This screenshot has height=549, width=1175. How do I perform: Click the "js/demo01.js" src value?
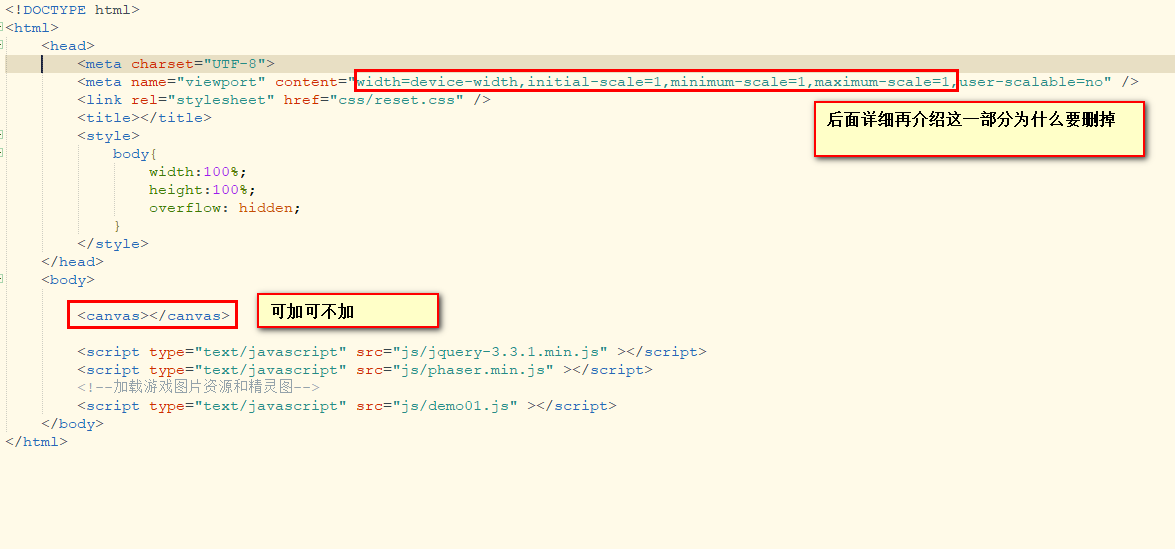[455, 406]
